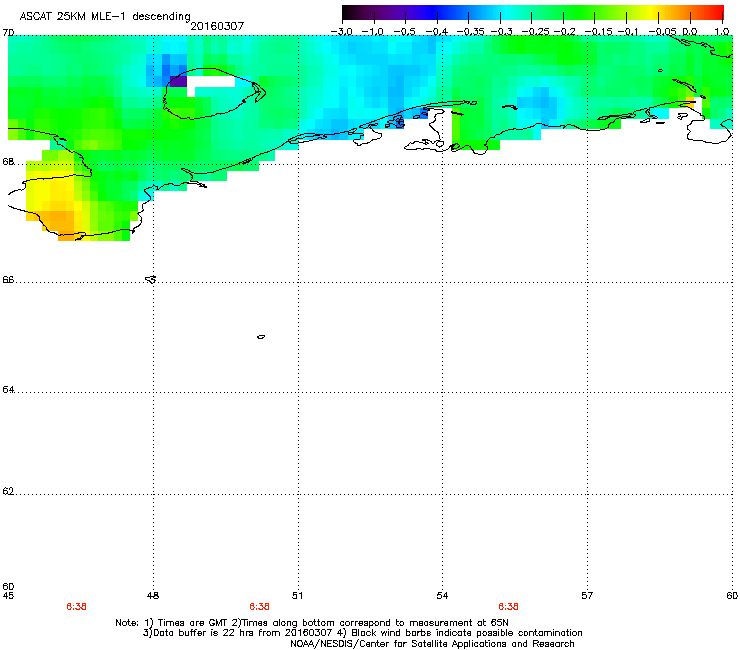Click the red 6:38 time between longitudes 48 and 51

pyautogui.click(x=260, y=607)
